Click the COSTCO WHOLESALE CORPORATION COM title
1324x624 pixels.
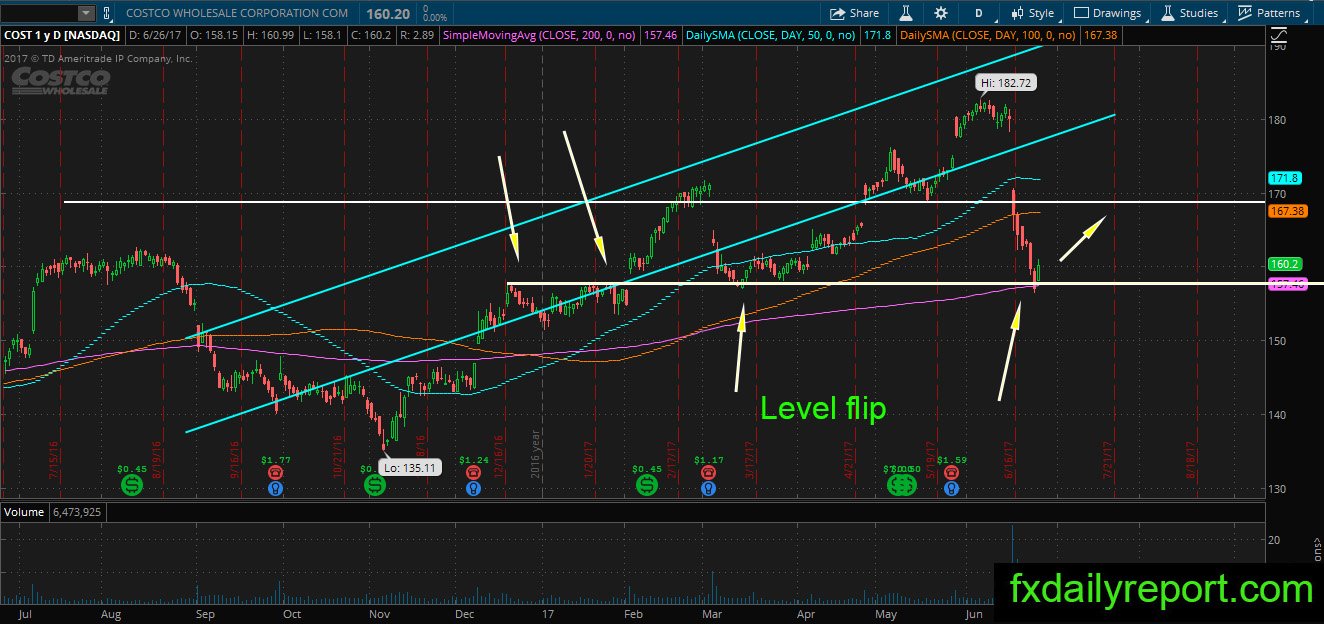point(238,13)
